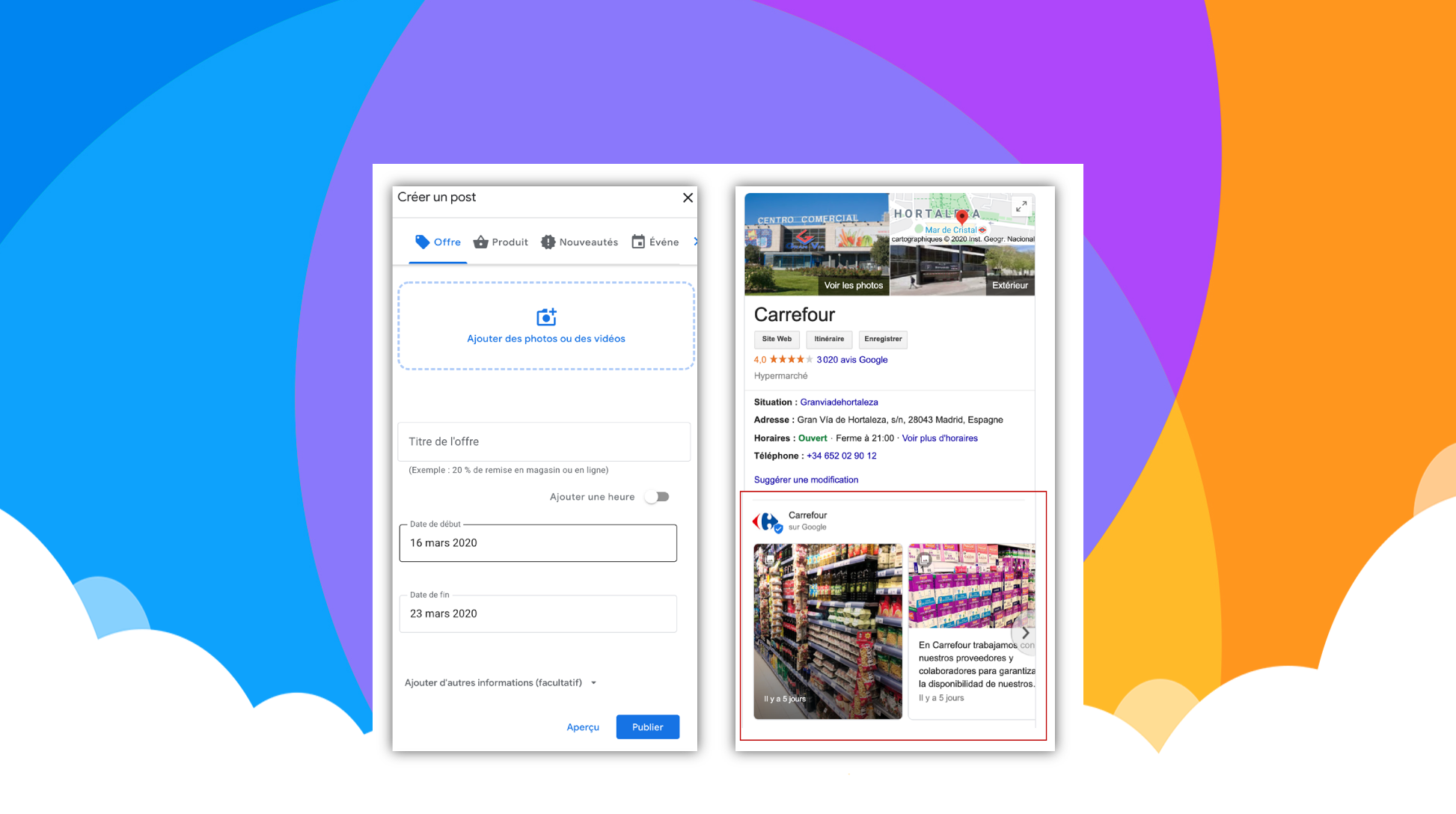This screenshot has width=1456, height=814.
Task: Click the Granviadehortaleza situation link
Action: click(839, 403)
